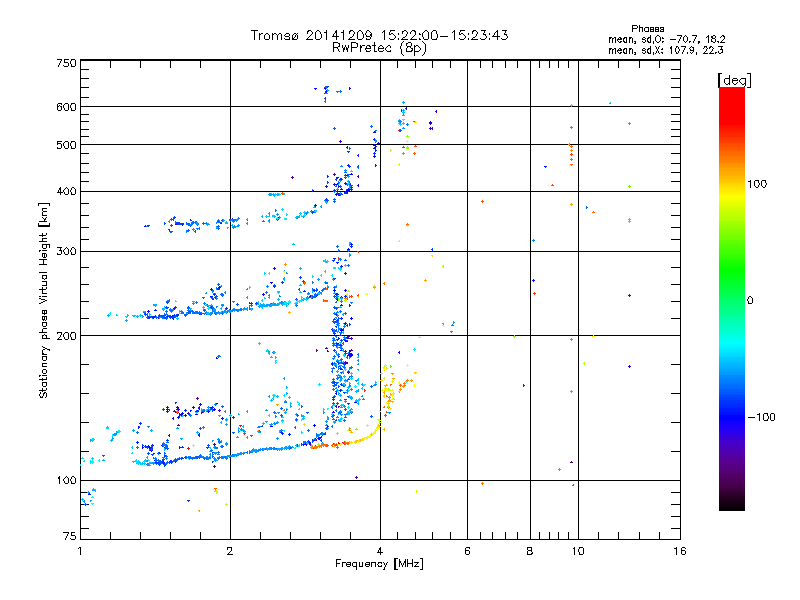The image size is (800, 600).
Task: Click the y-axis tick label '200'
Action: click(x=66, y=336)
